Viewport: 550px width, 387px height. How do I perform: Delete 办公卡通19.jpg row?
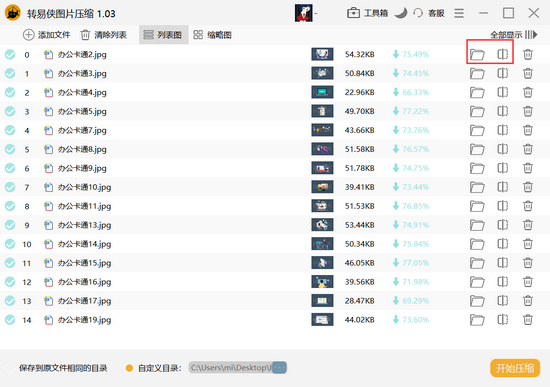(x=528, y=320)
